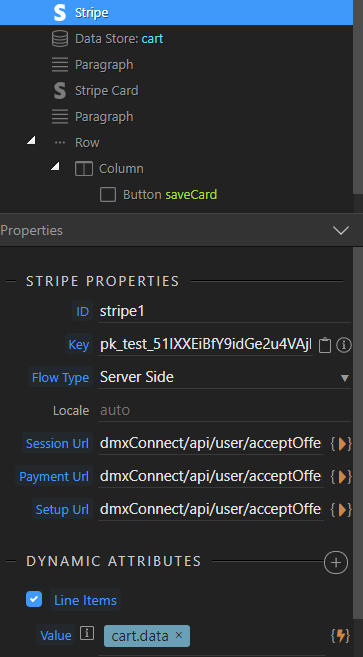This screenshot has width=363, height=657.
Task: Open the Flow Type dropdown
Action: (x=224, y=377)
